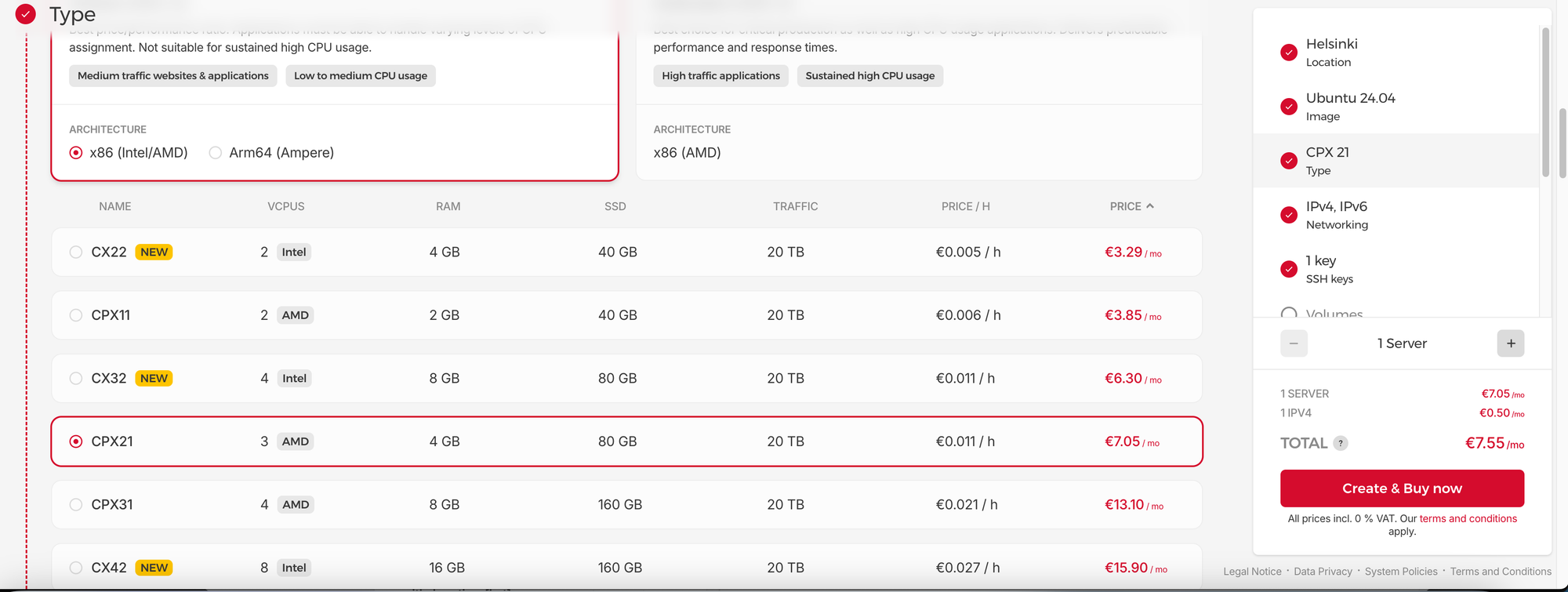Click the Type section header checkmark icon

pos(26,14)
